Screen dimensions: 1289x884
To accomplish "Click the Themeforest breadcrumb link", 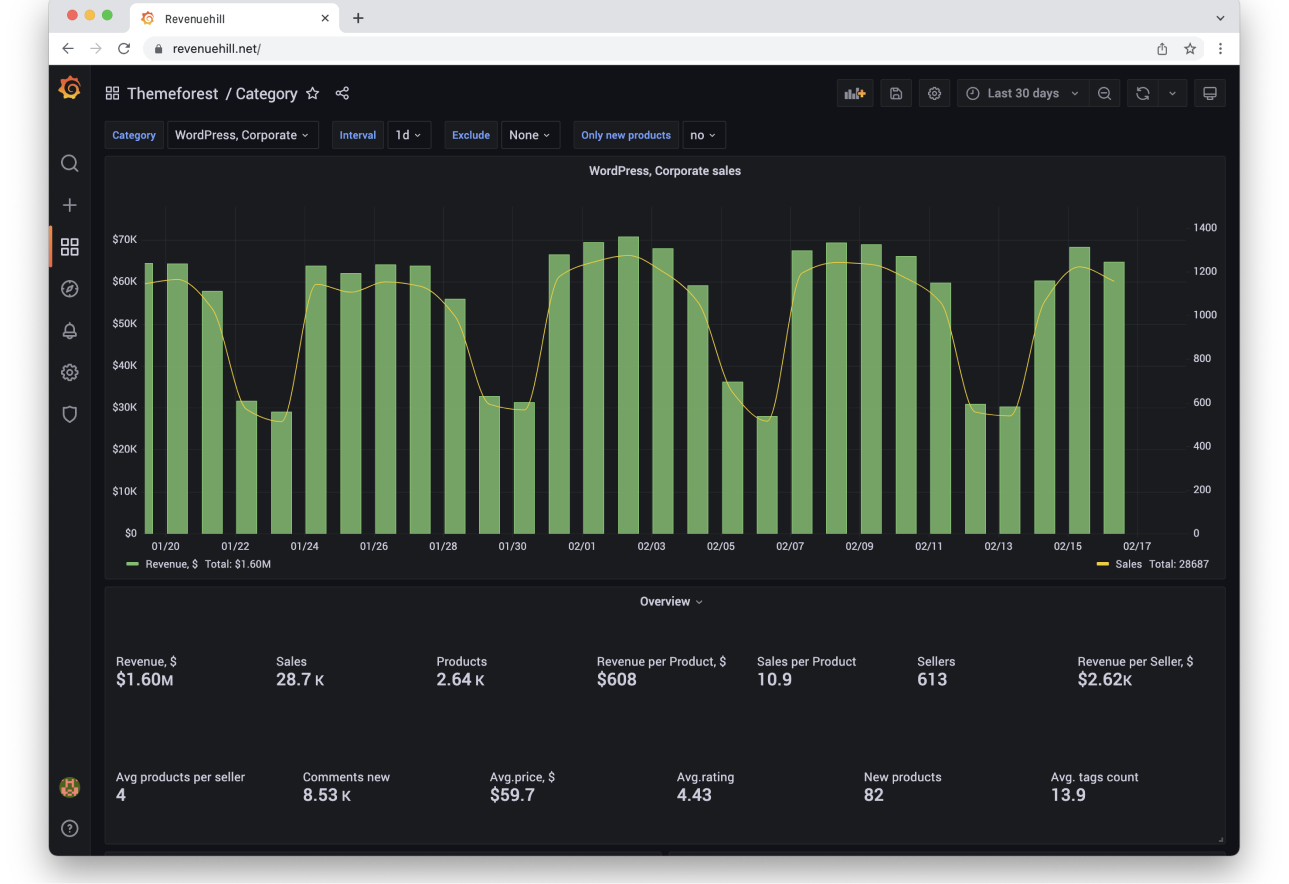I will 172,93.
